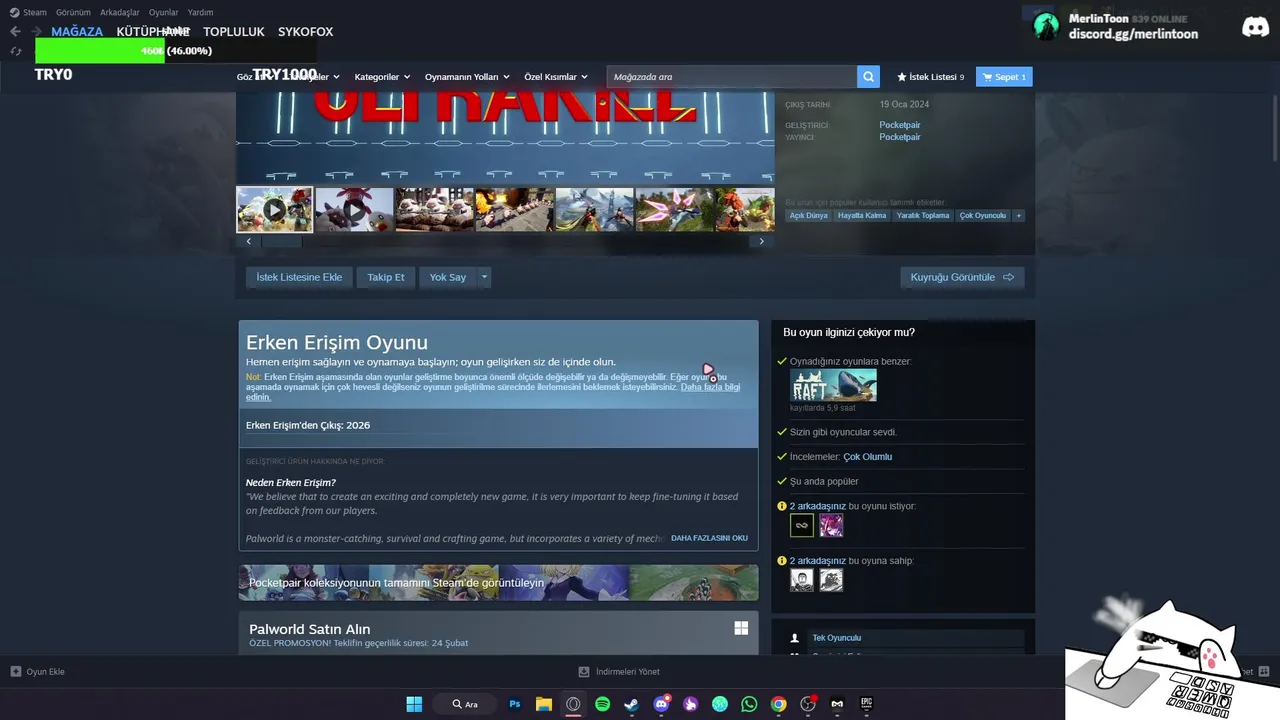Open the Pocketpair koleksiyonu banner
The image size is (1280, 720).
(x=498, y=583)
